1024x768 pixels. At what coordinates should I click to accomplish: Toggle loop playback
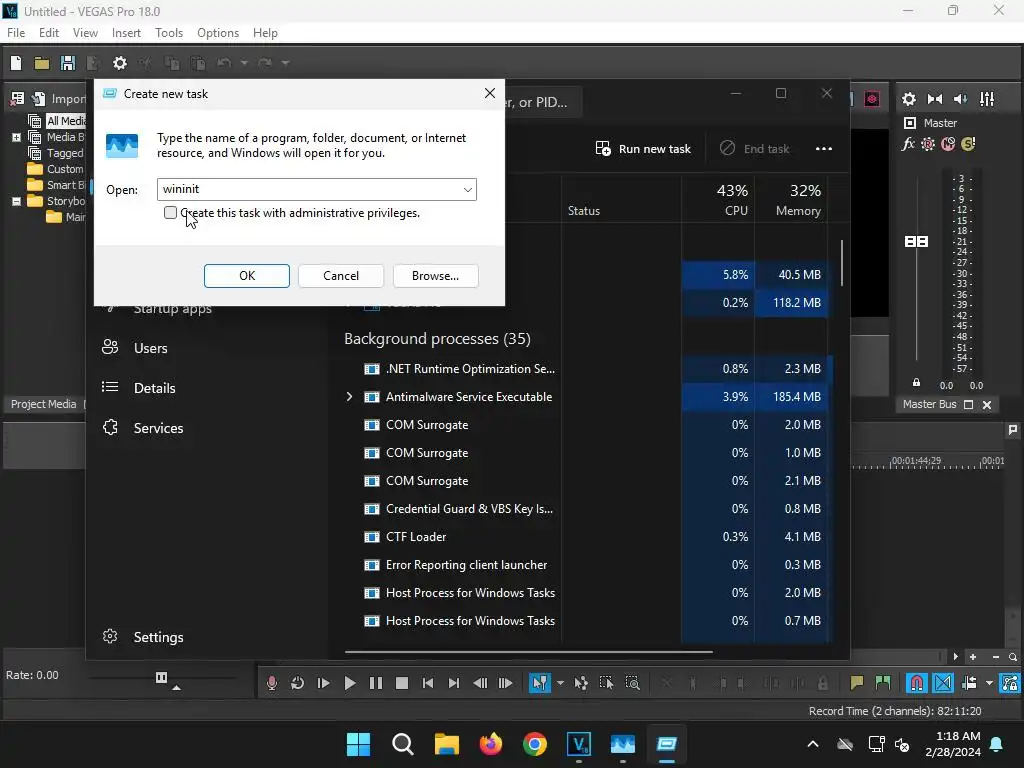click(x=297, y=683)
